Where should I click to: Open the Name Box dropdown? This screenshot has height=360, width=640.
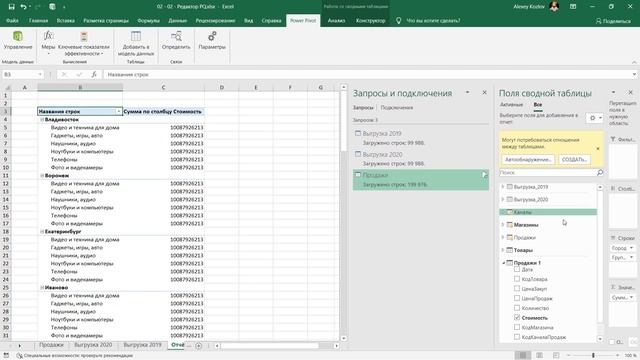pos(40,74)
